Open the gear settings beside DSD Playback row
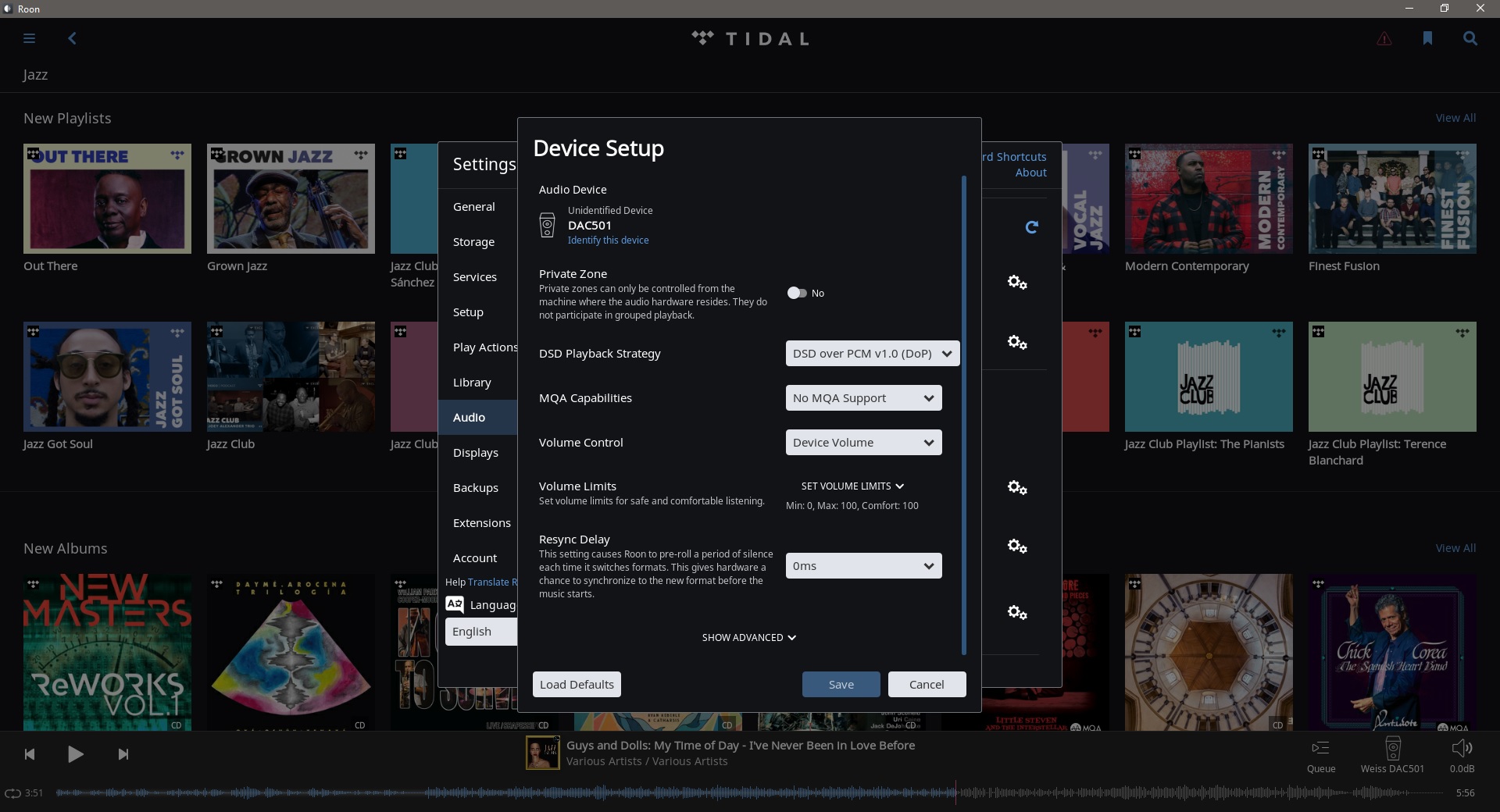 (x=1017, y=343)
